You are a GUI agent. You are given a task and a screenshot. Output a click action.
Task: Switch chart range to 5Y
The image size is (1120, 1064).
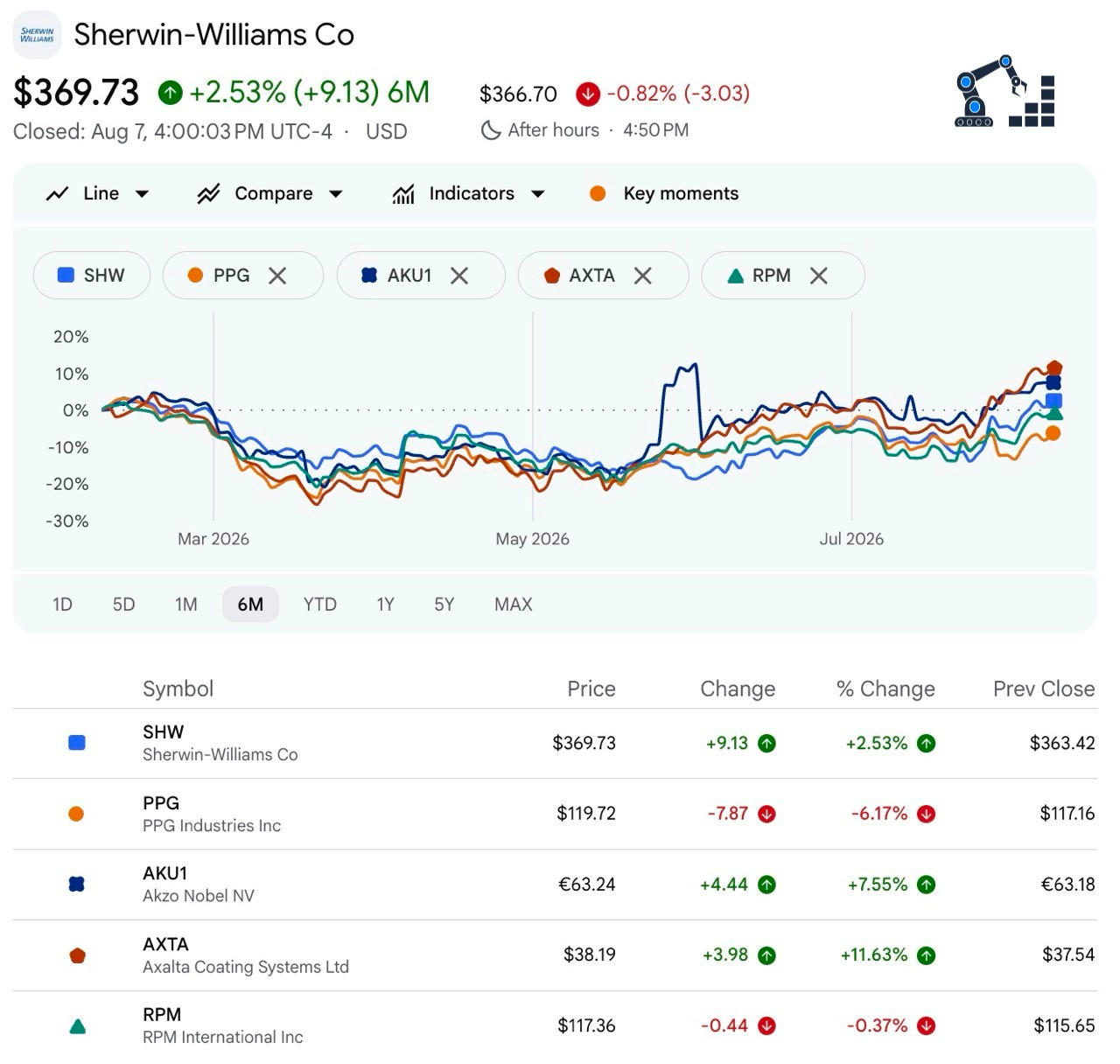point(444,605)
